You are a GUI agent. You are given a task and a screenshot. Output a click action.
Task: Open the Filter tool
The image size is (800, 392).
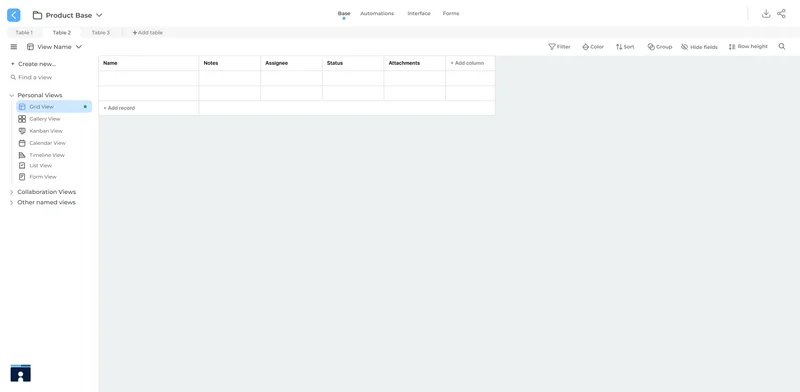click(559, 46)
